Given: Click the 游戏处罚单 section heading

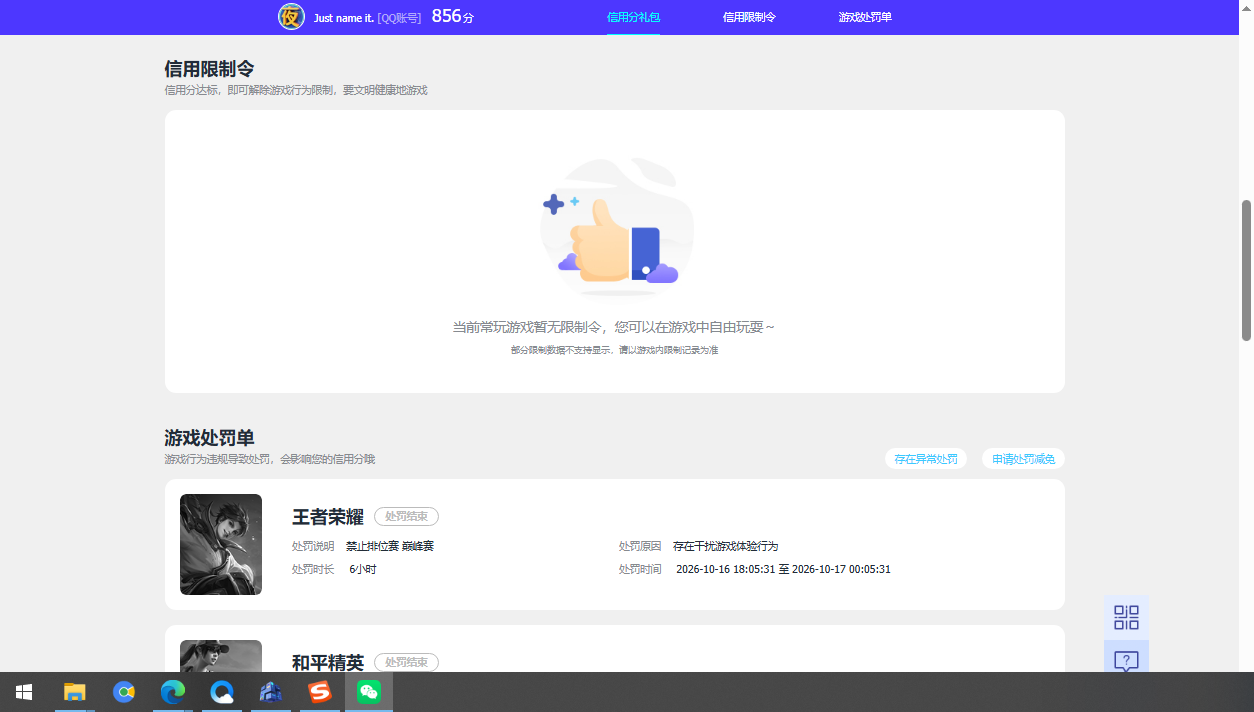Looking at the screenshot, I should pos(209,438).
